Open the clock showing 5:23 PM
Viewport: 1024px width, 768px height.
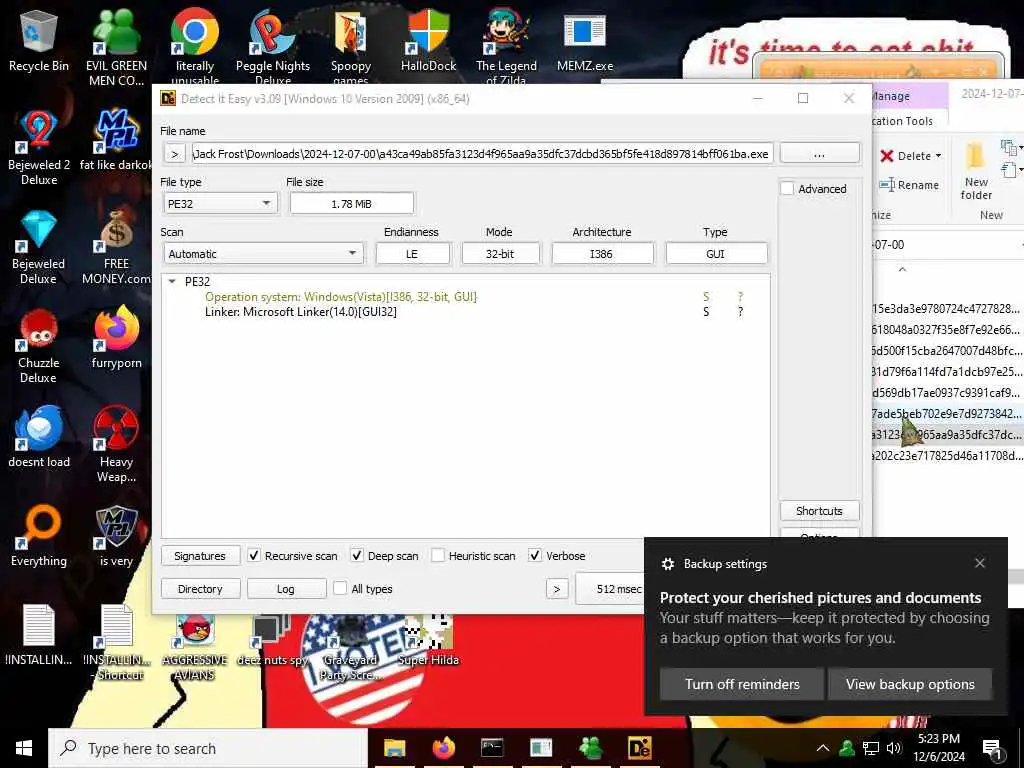pyautogui.click(x=940, y=748)
